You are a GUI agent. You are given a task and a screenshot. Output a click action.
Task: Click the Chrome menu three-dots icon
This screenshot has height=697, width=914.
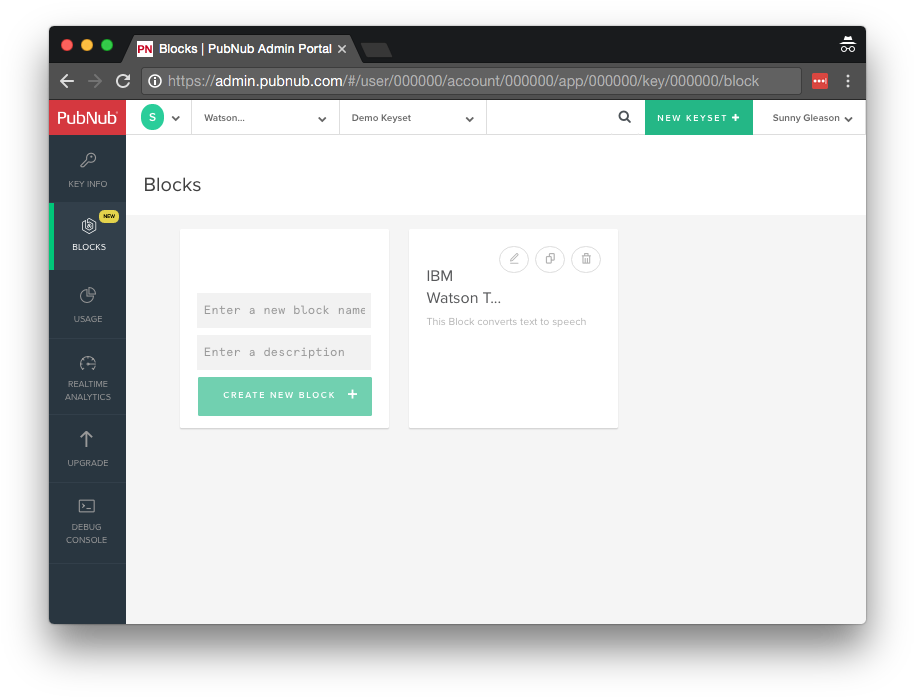point(848,81)
